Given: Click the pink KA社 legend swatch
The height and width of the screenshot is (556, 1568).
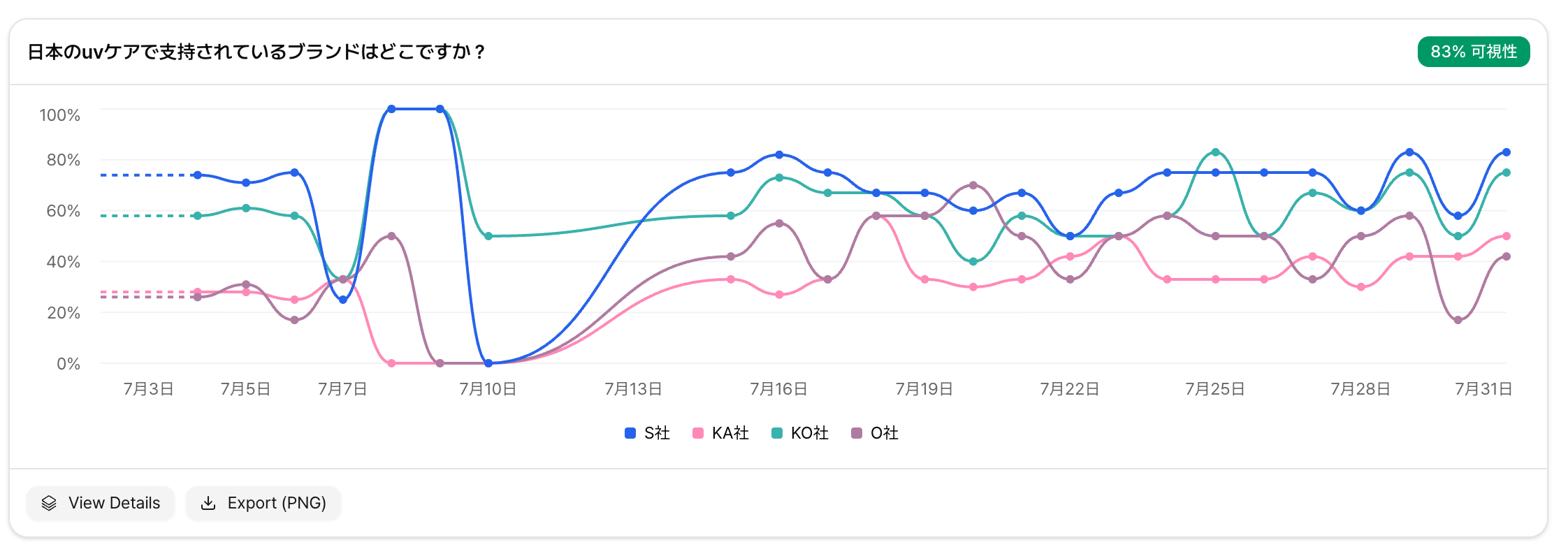Looking at the screenshot, I should tap(697, 433).
